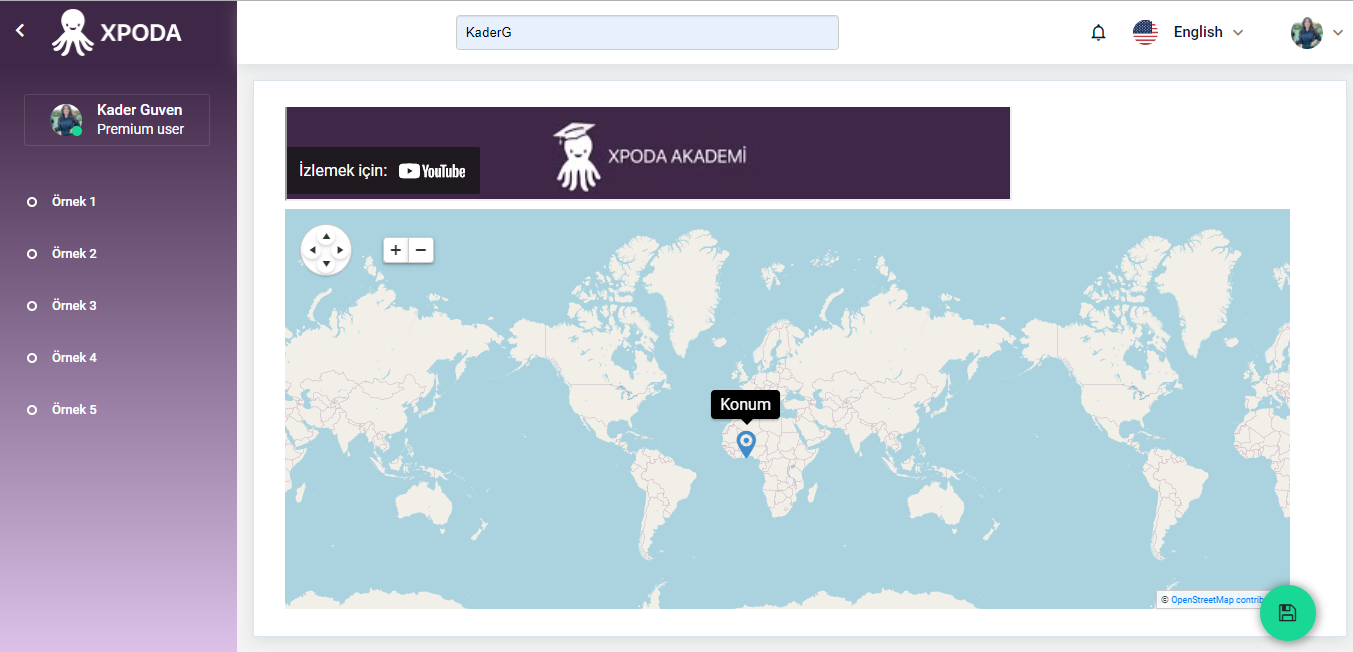This screenshot has width=1353, height=652.
Task: Pan the map left
Action: [313, 250]
